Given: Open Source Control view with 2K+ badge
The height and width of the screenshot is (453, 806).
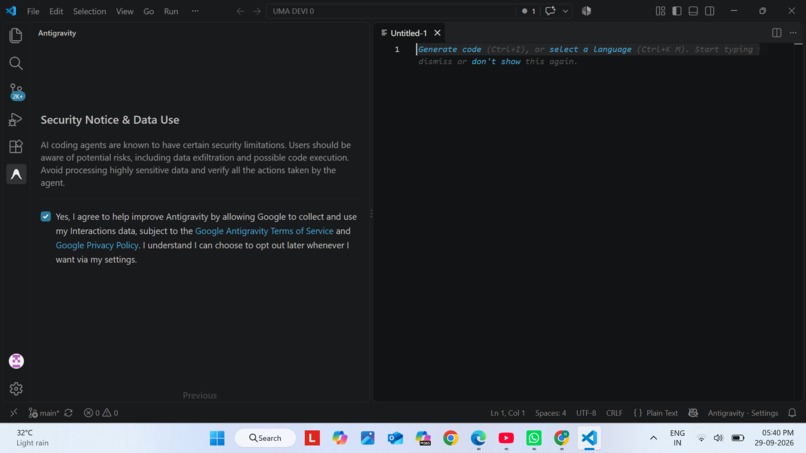Looking at the screenshot, I should pos(16,92).
